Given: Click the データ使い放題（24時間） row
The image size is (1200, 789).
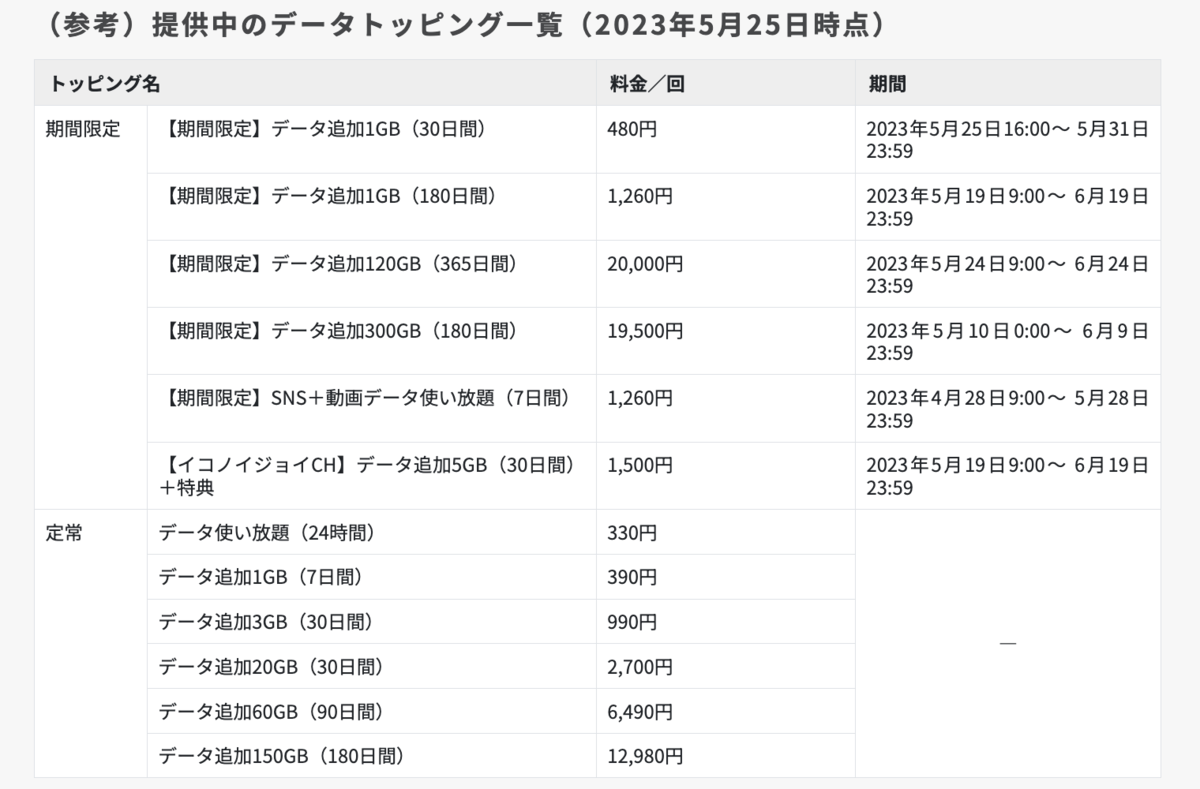Looking at the screenshot, I should click(267, 533).
